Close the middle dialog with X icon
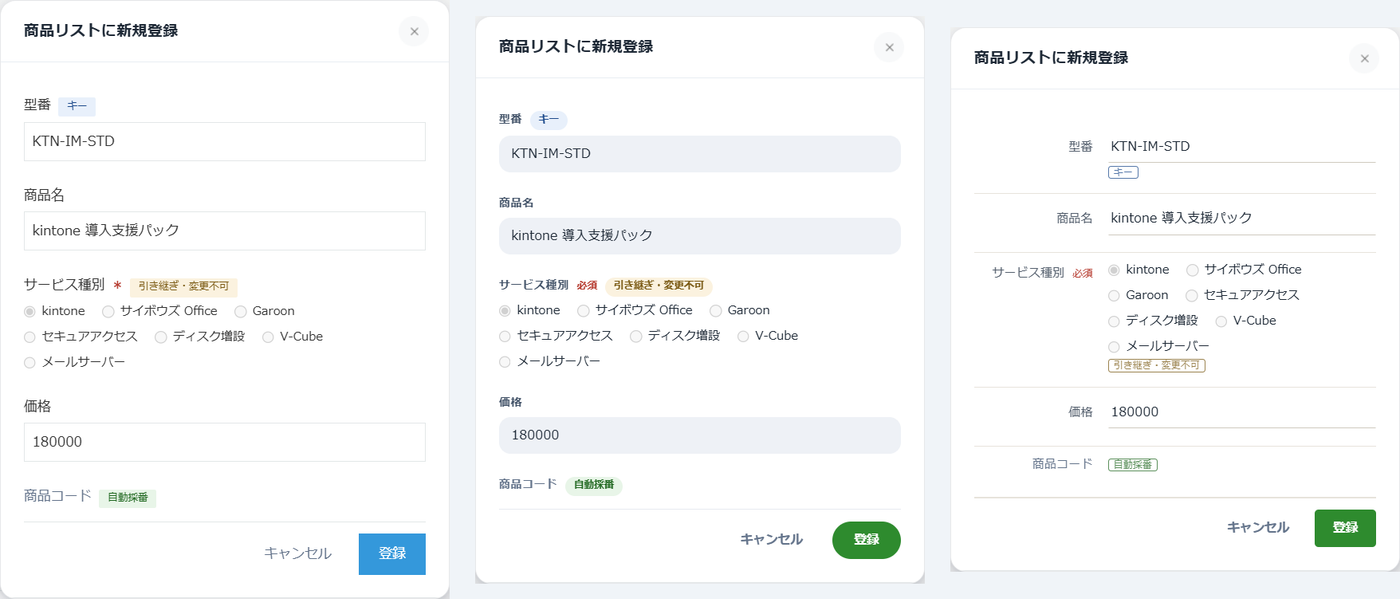1400x599 pixels. (x=889, y=47)
